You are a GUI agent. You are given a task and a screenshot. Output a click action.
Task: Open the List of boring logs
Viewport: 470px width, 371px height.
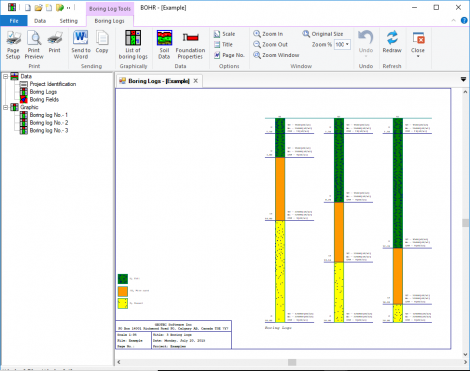click(133, 45)
